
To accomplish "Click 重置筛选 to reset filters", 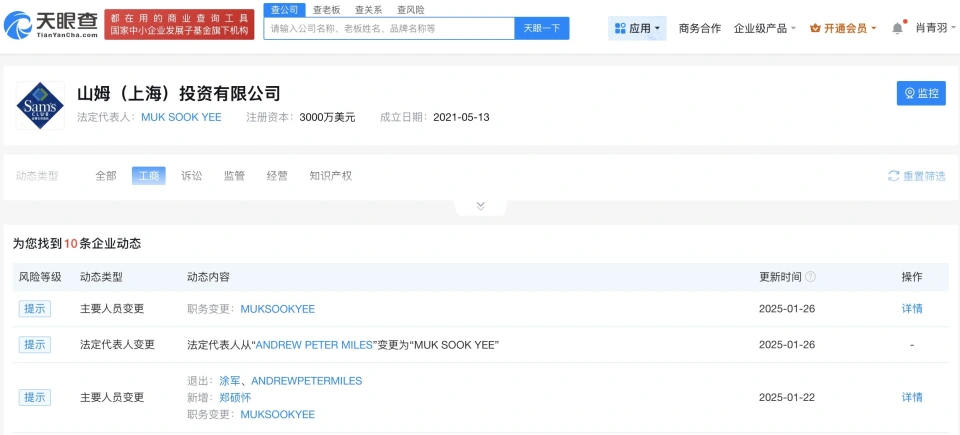I will [917, 176].
